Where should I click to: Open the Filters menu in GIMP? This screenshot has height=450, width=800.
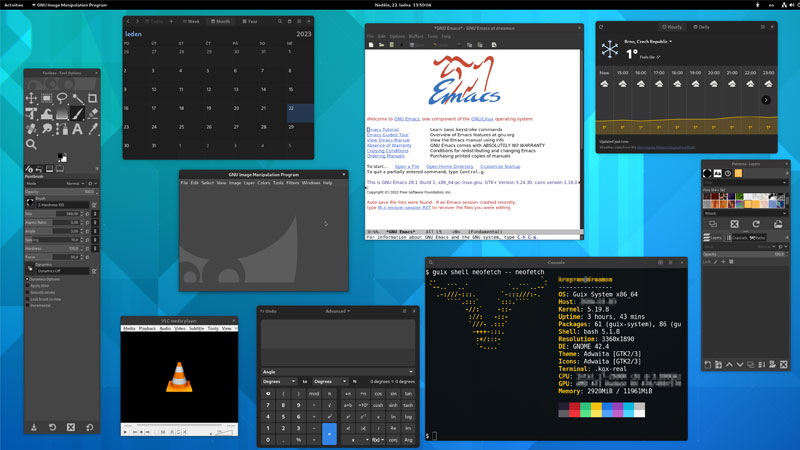(x=293, y=183)
